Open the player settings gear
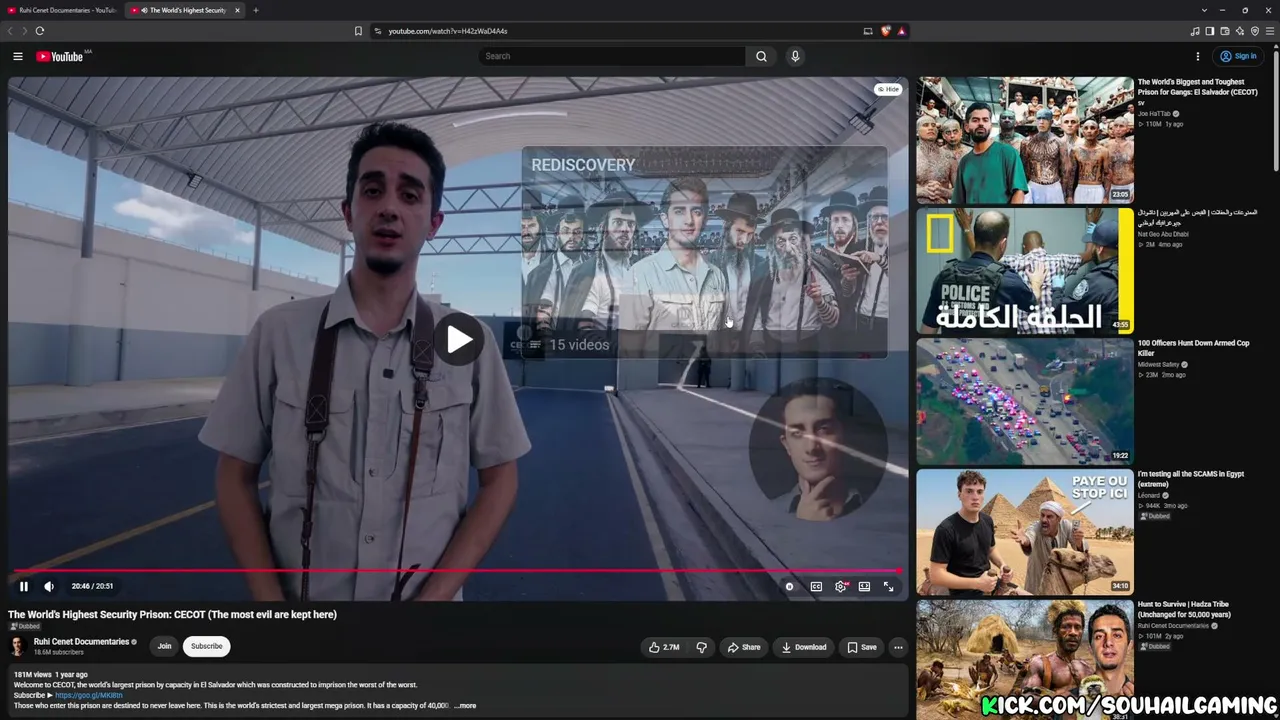The width and height of the screenshot is (1280, 720). pyautogui.click(x=841, y=587)
